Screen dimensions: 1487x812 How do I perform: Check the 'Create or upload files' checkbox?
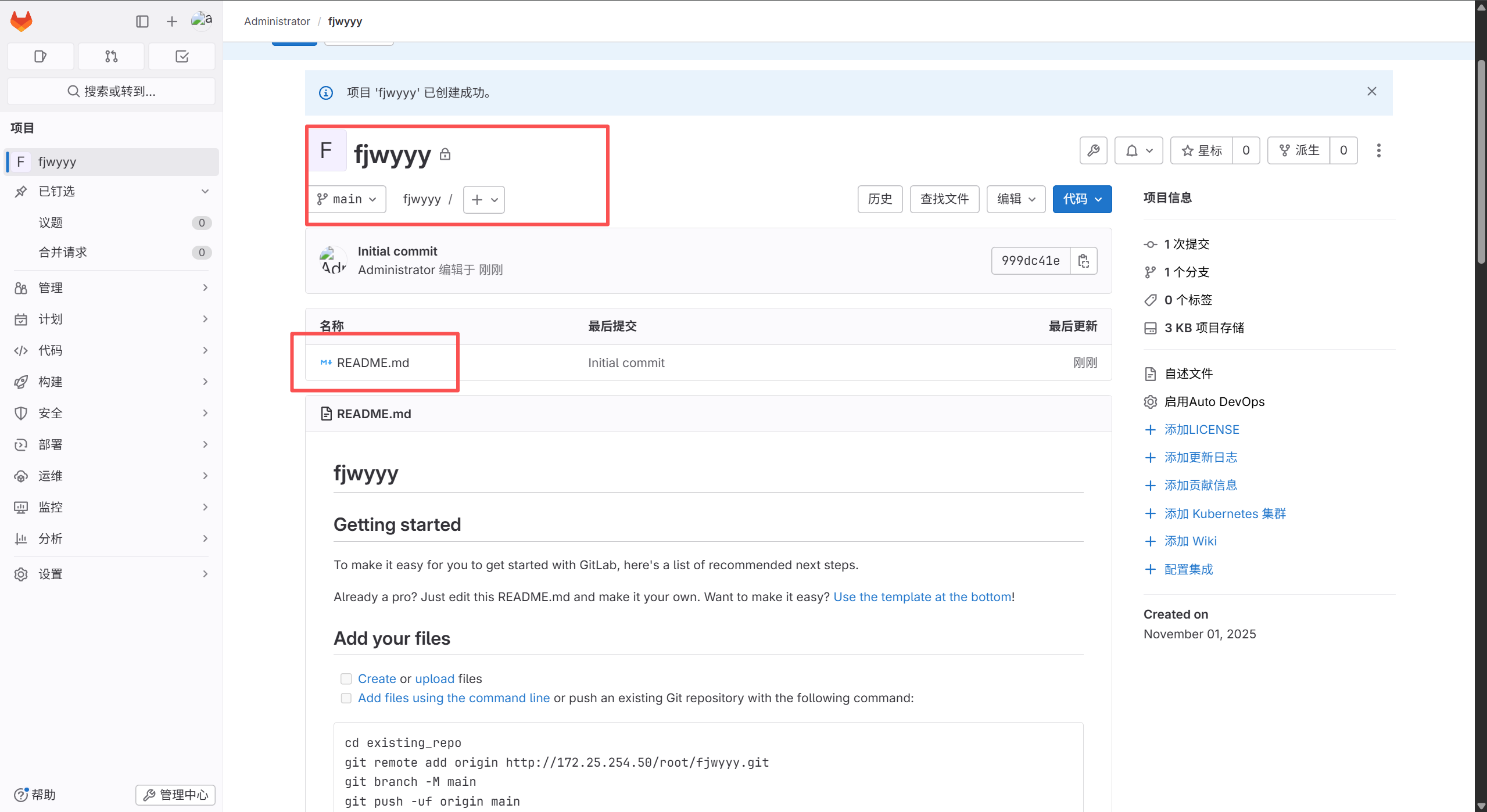(x=346, y=678)
